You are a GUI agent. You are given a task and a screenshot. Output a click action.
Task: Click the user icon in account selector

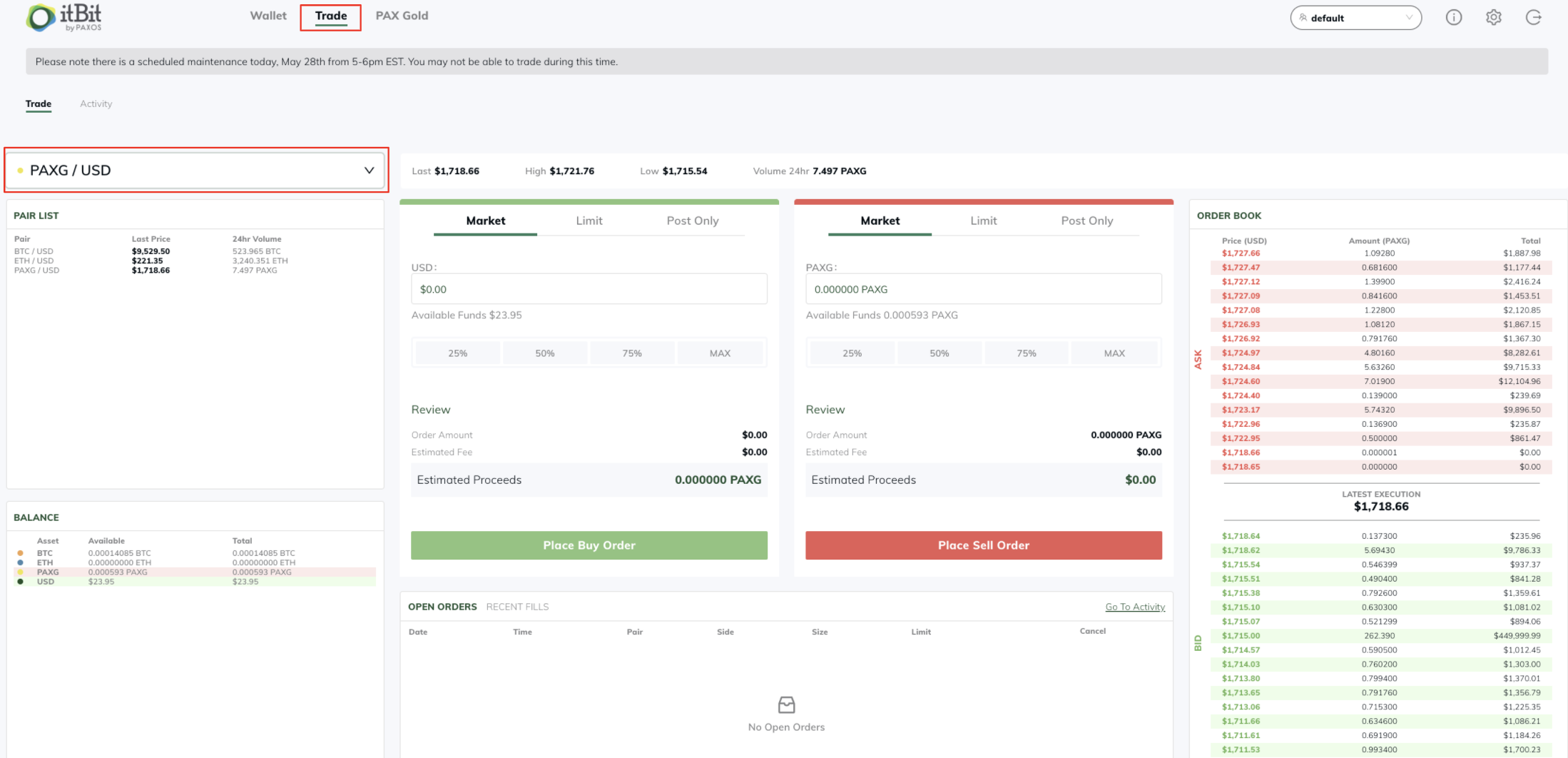(x=1303, y=18)
